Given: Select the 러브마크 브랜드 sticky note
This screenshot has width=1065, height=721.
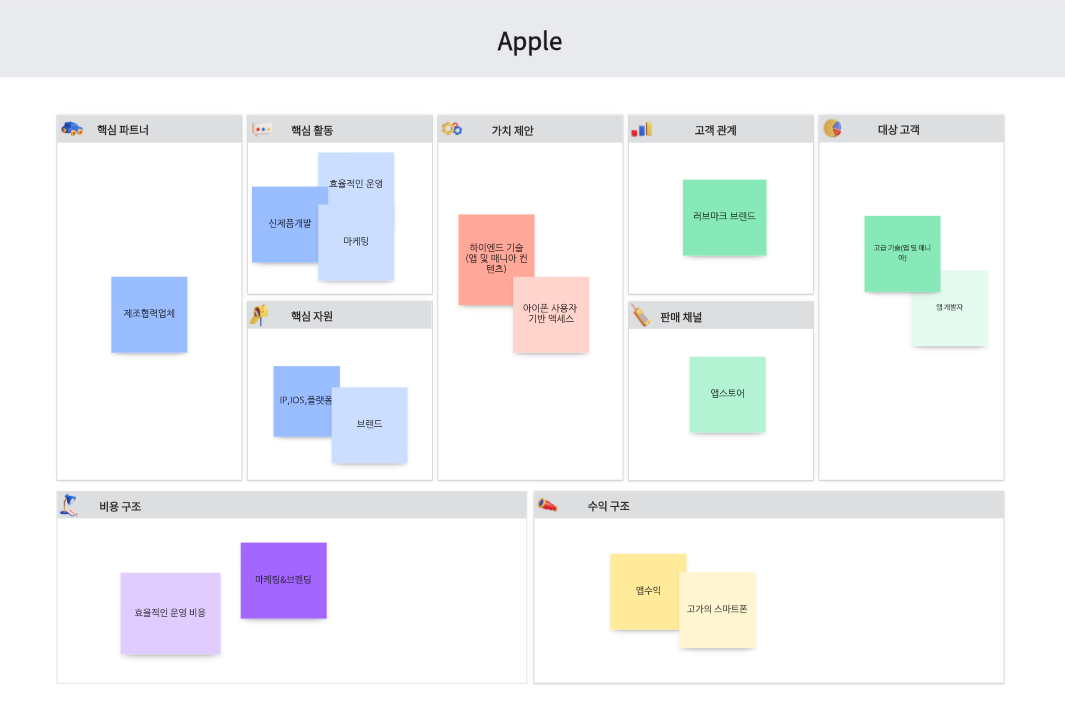Looking at the screenshot, I should [725, 217].
